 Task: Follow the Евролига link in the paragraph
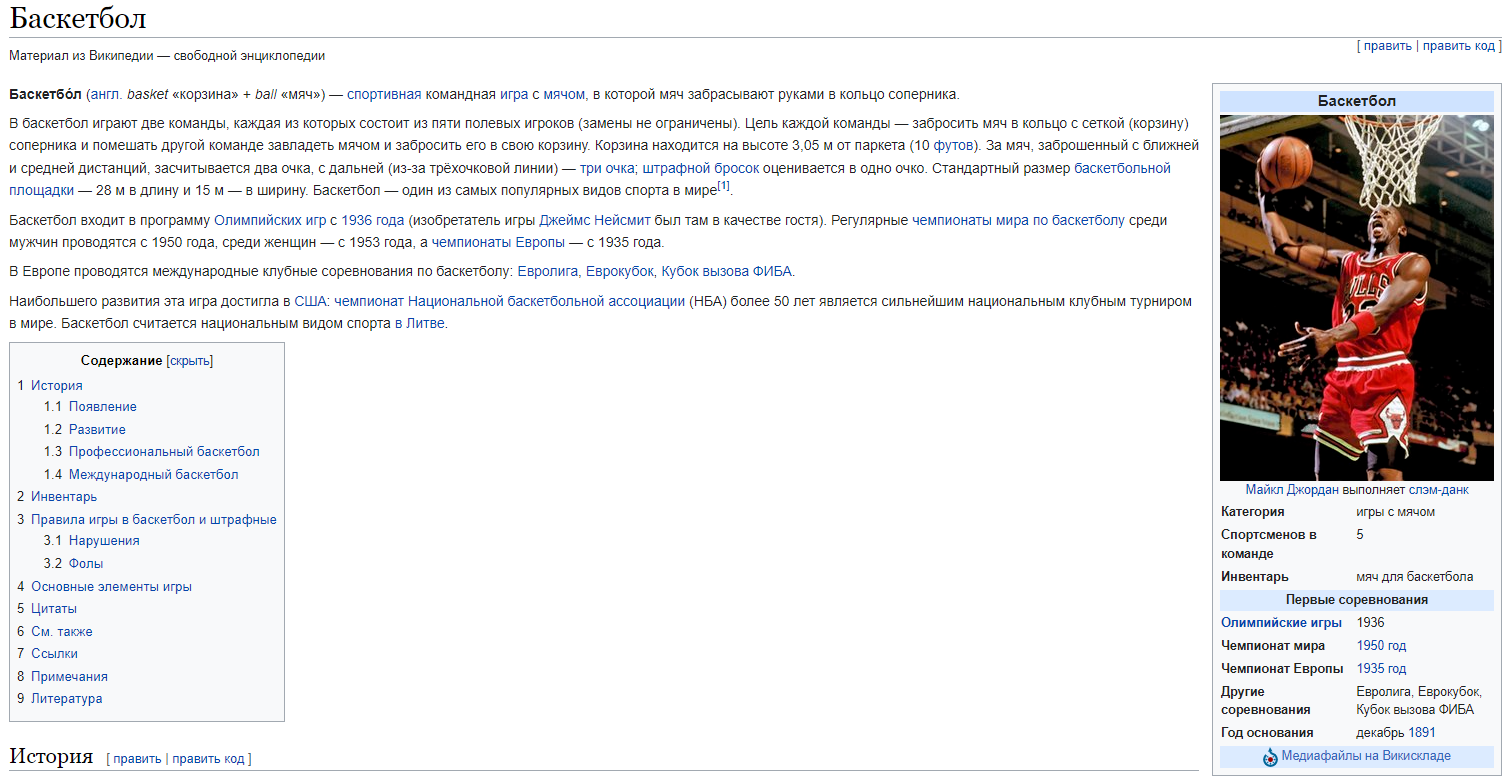click(547, 272)
